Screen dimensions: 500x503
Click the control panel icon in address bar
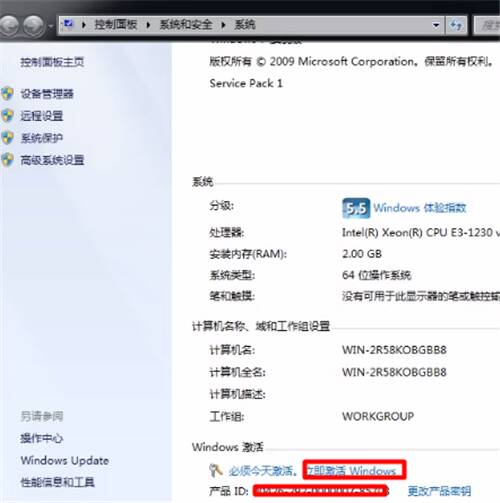(68, 24)
